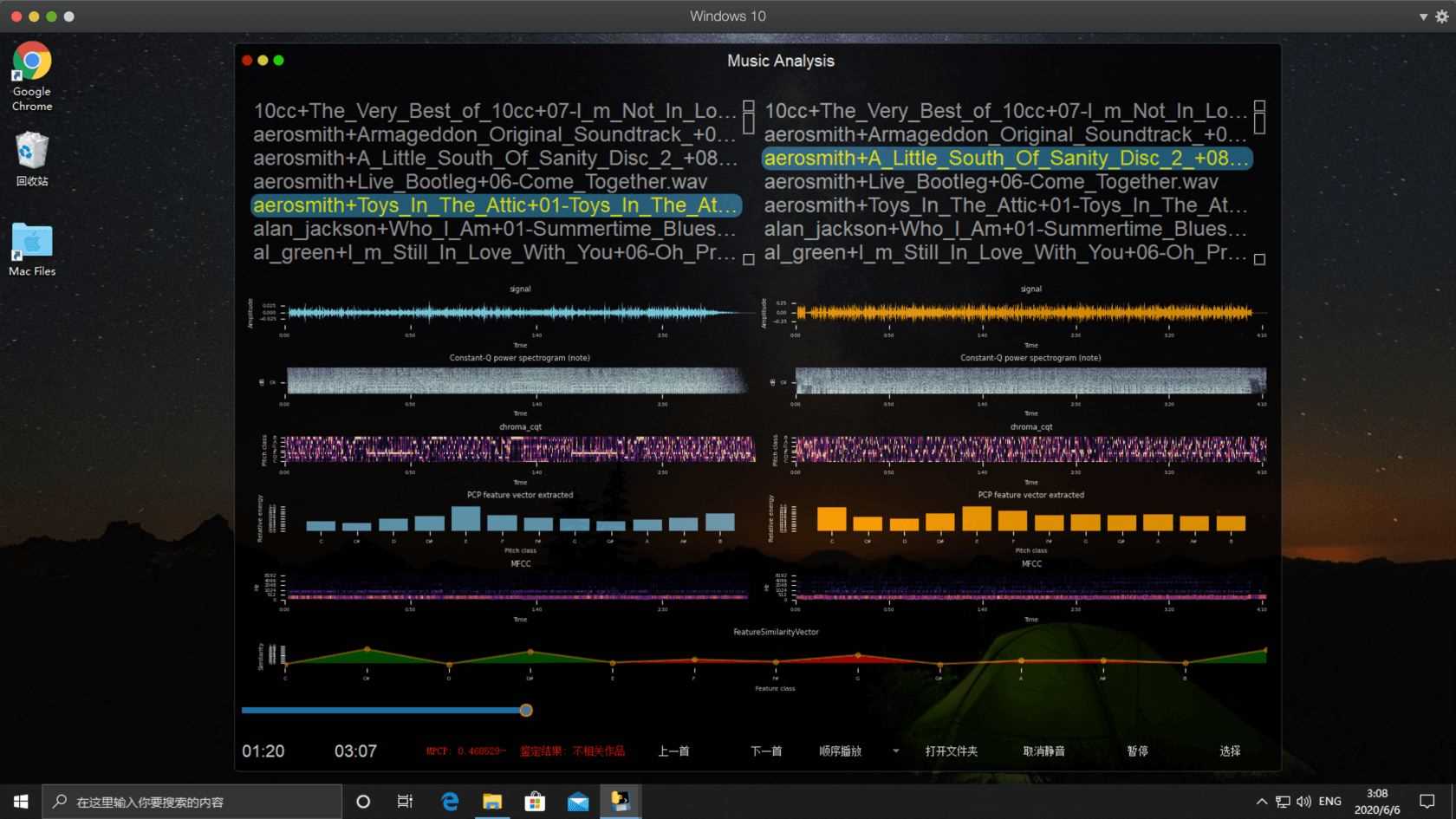Click the Windows taskbar search box
This screenshot has width=1456, height=819.
(192, 802)
